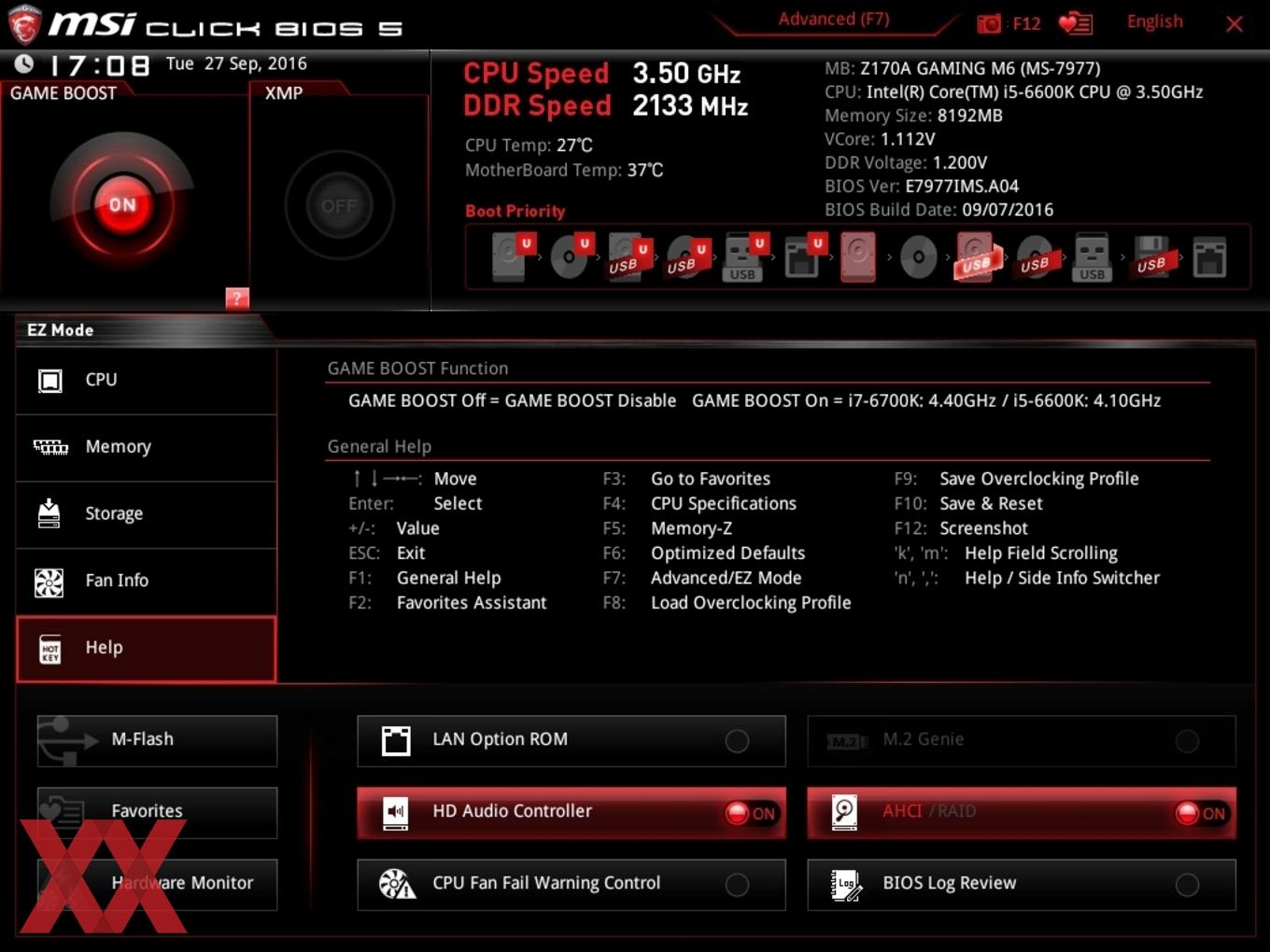Launch the M-Flash utility
The width and height of the screenshot is (1270, 952).
coord(157,740)
